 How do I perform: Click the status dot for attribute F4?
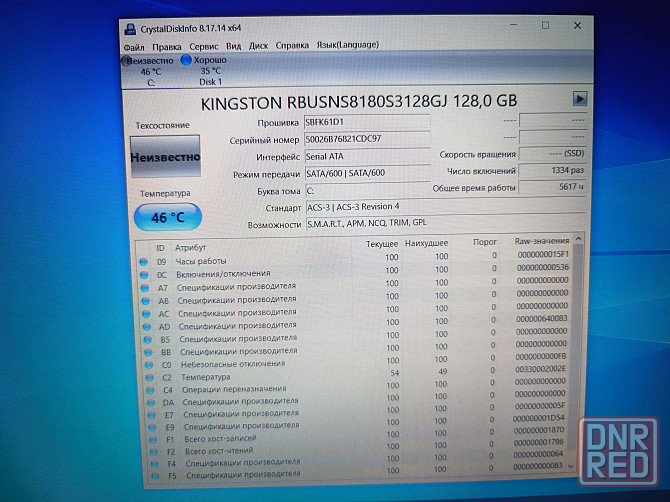[x=155, y=464]
